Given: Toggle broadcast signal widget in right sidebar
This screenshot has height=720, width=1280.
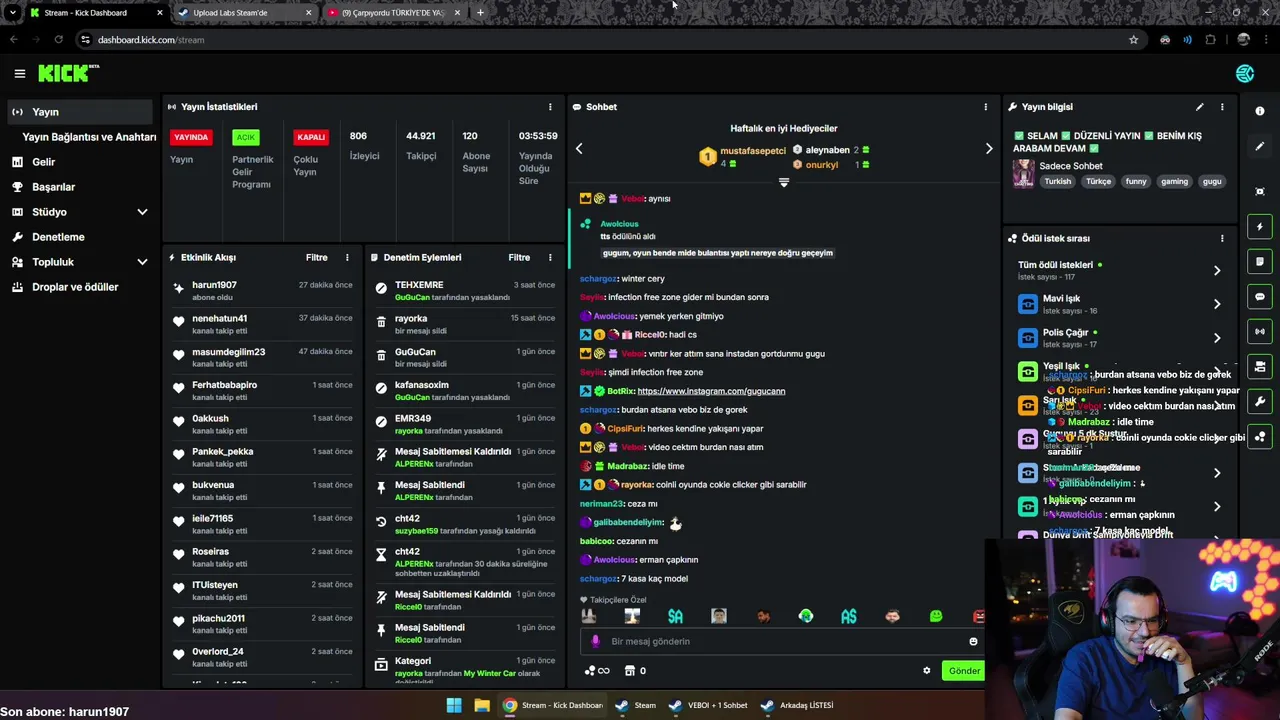Looking at the screenshot, I should tap(1260, 332).
